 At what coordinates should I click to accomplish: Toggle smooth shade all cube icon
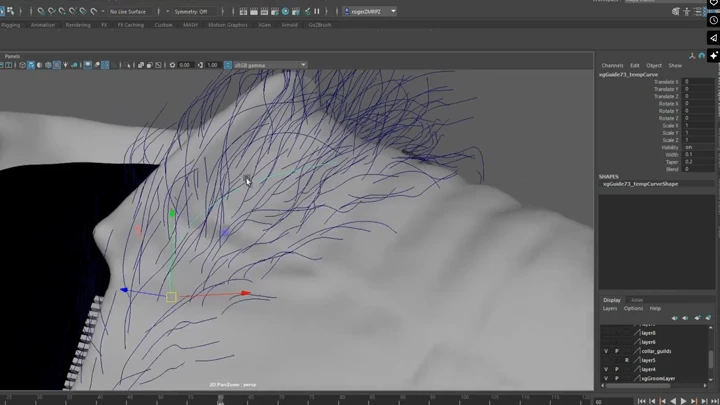point(31,65)
